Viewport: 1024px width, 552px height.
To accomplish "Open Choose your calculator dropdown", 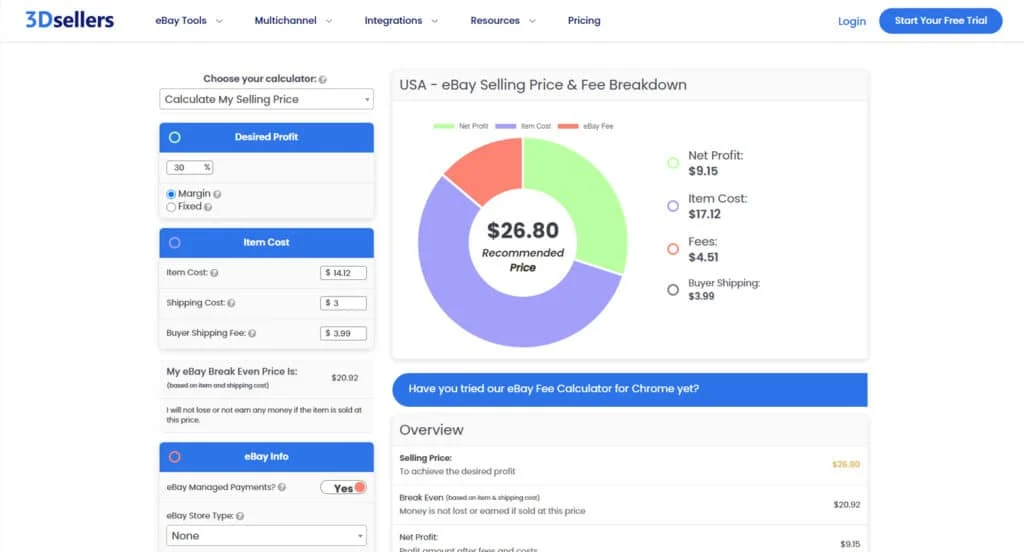I will click(266, 99).
